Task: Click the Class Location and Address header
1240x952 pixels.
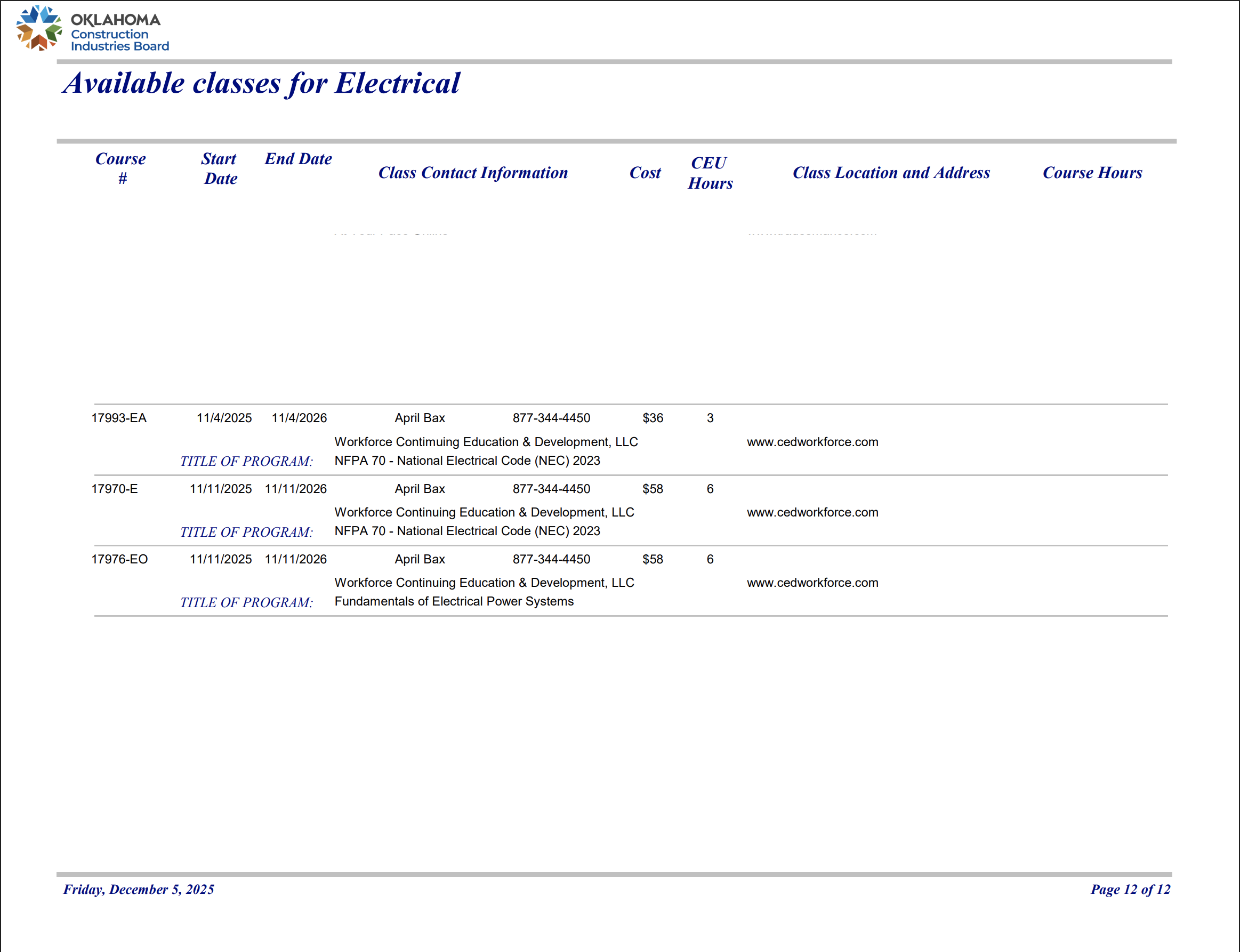Action: coord(891,173)
